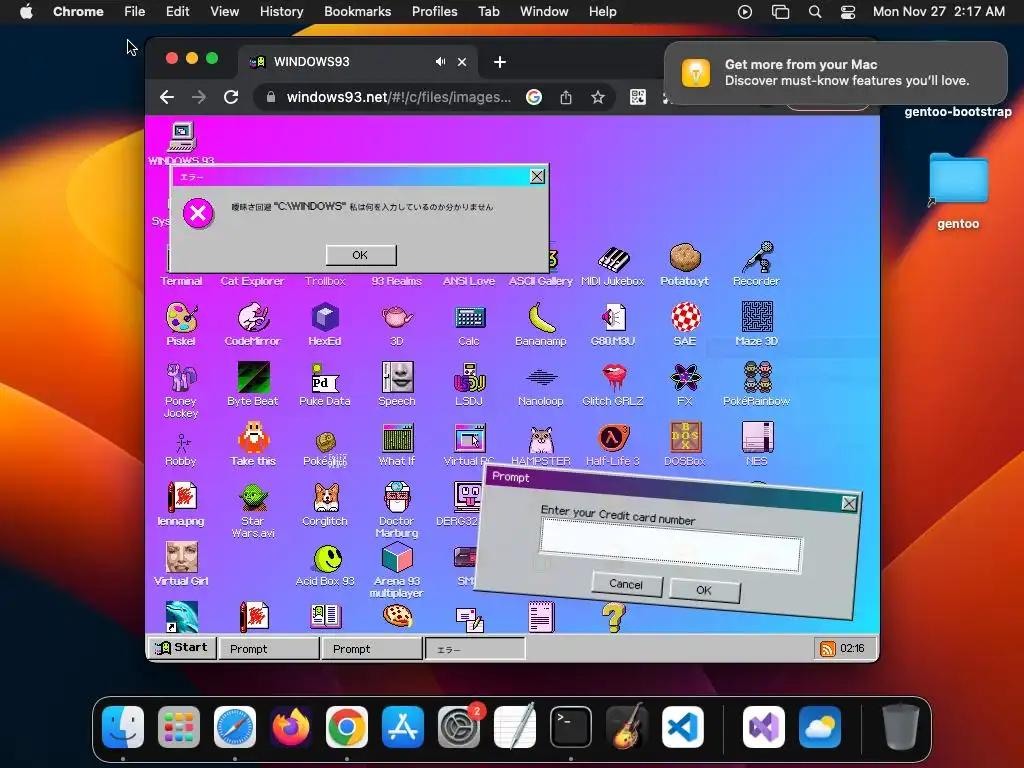Image resolution: width=1024 pixels, height=768 pixels.
Task: Click the Chrome share page icon
Action: pos(566,97)
